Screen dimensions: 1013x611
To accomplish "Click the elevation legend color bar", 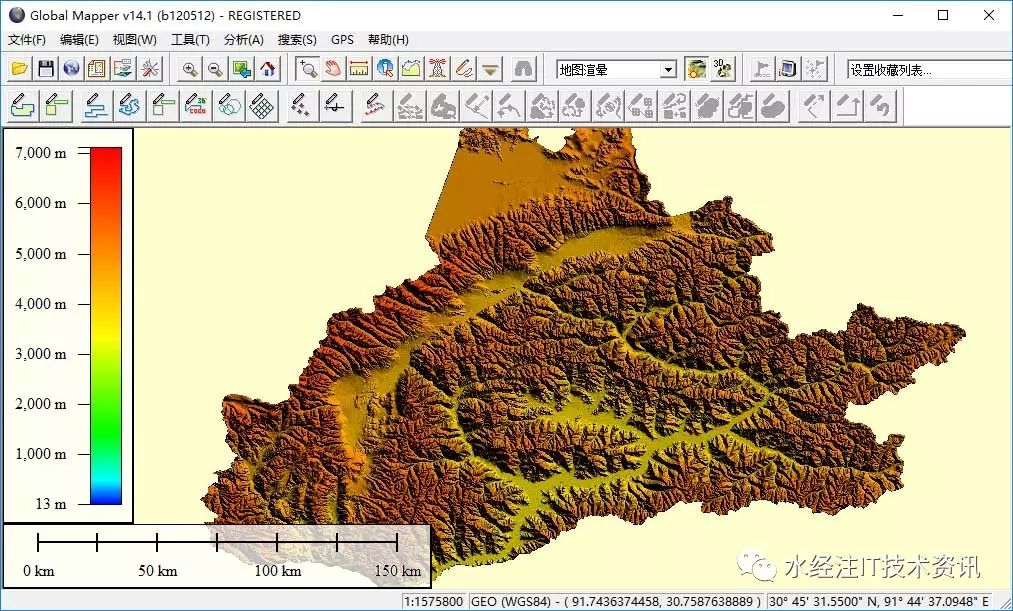I will click(x=106, y=325).
